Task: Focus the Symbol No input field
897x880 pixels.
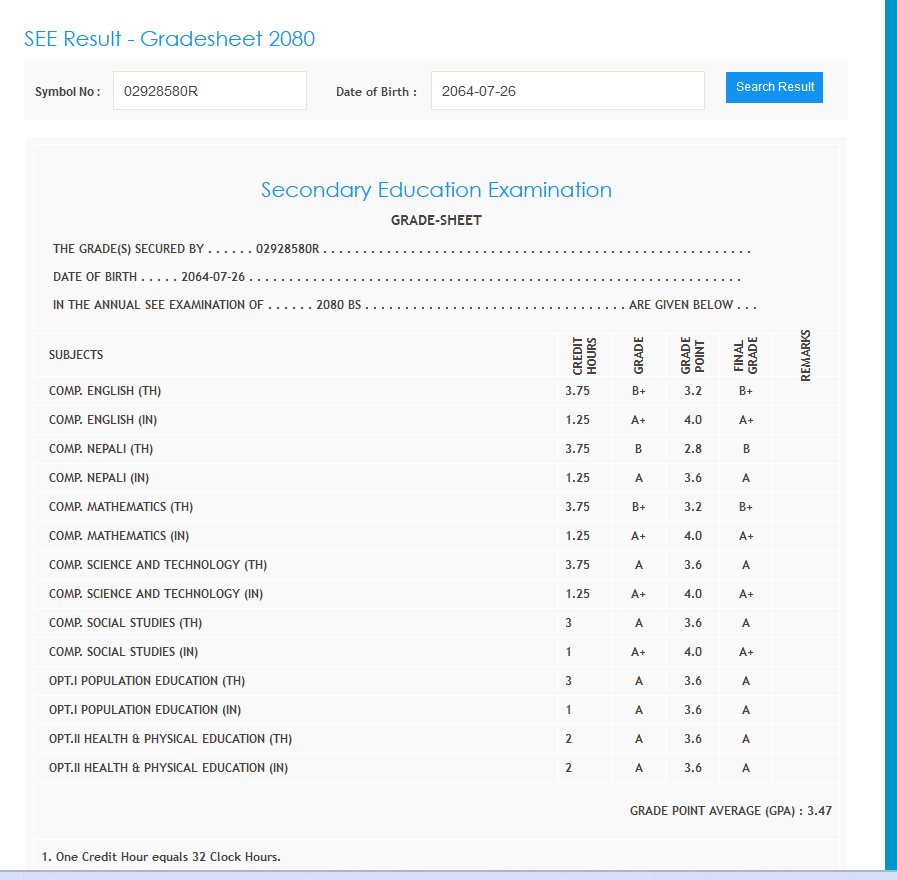Action: coord(209,91)
